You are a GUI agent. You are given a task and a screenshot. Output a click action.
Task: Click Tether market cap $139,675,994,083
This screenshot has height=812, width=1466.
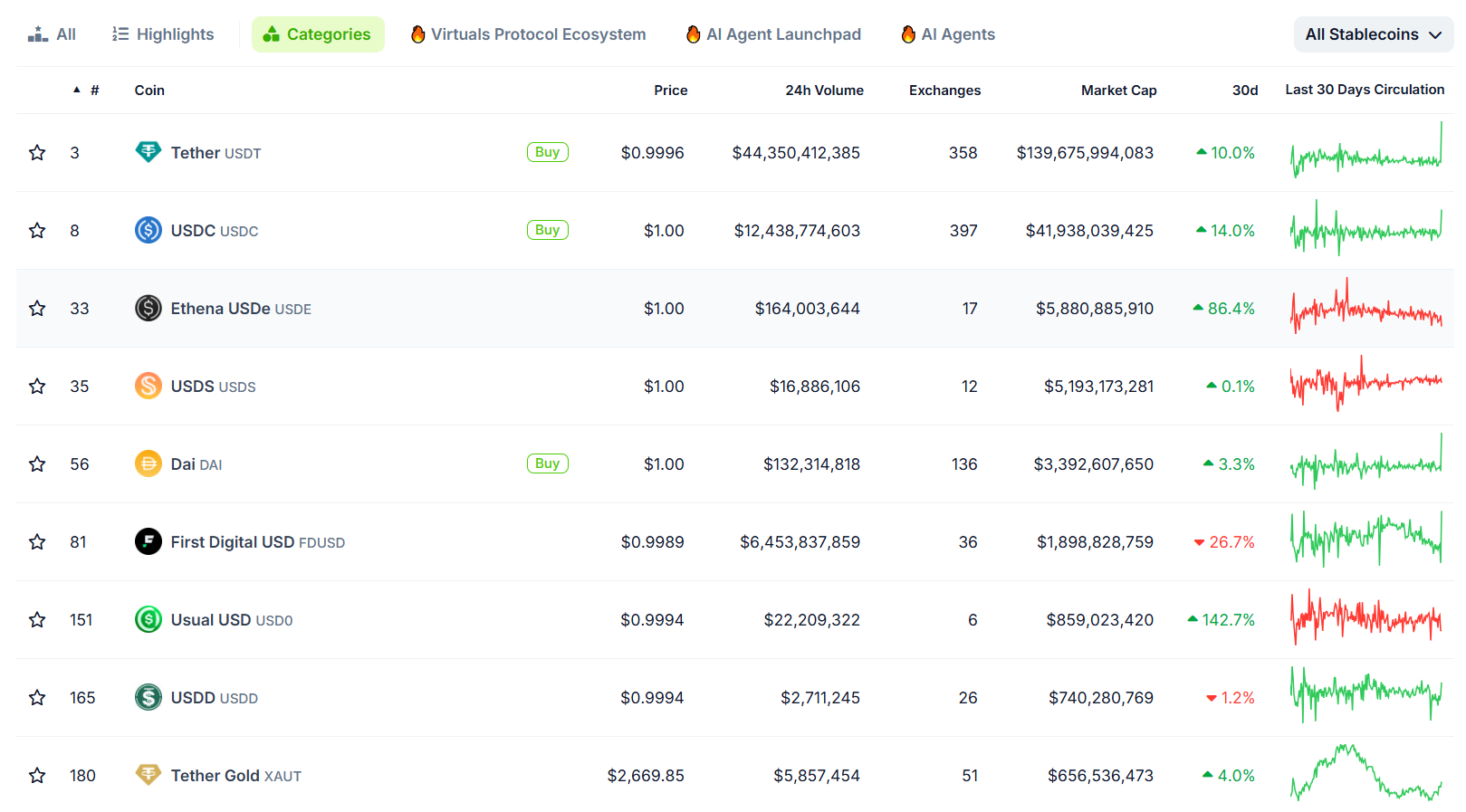pyautogui.click(x=1085, y=153)
